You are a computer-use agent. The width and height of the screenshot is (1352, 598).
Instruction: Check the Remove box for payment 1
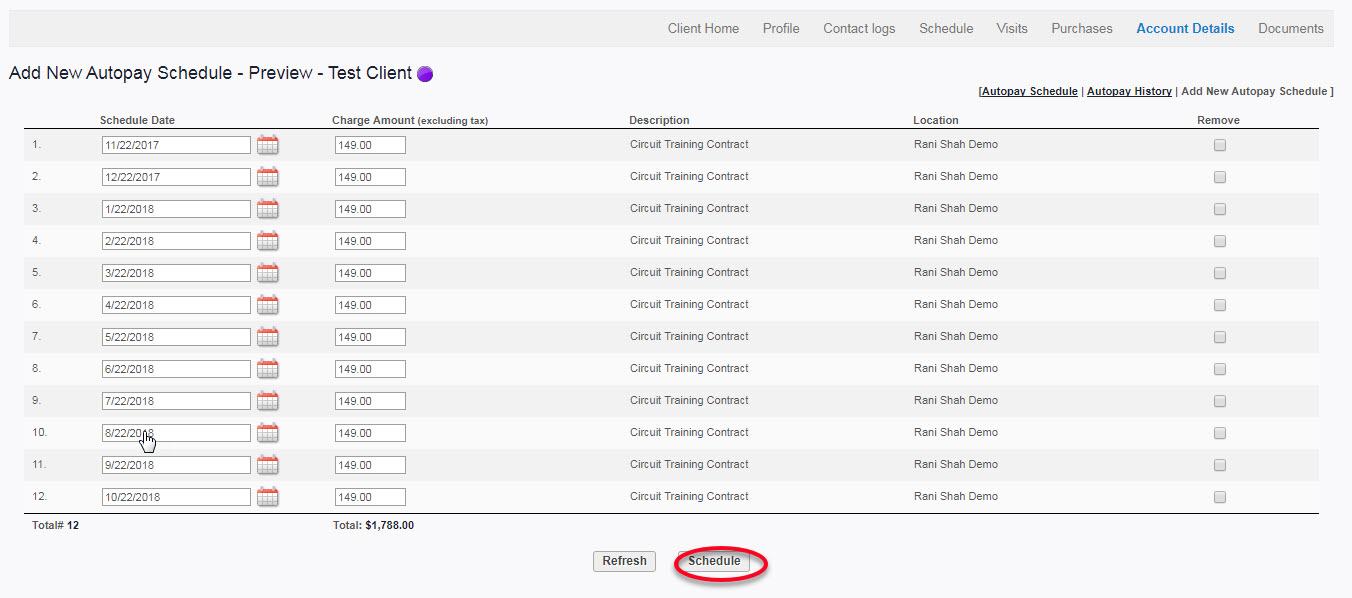coord(1219,144)
